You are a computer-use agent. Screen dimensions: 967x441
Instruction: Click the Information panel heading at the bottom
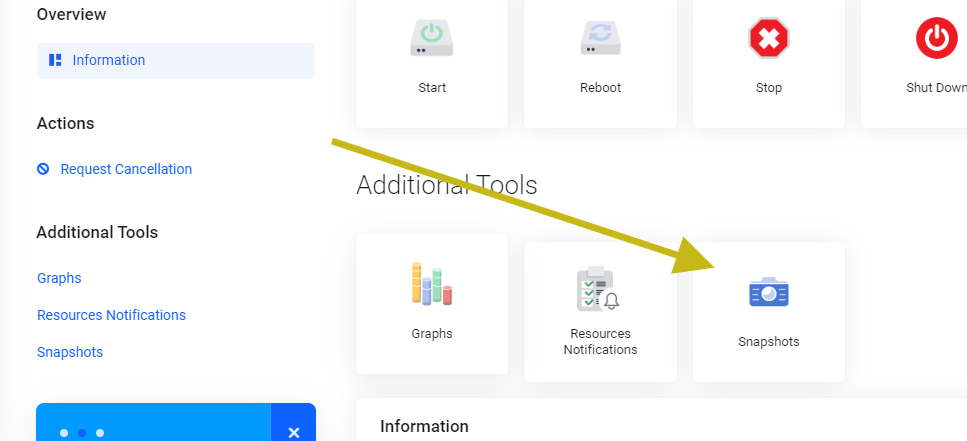coord(424,426)
